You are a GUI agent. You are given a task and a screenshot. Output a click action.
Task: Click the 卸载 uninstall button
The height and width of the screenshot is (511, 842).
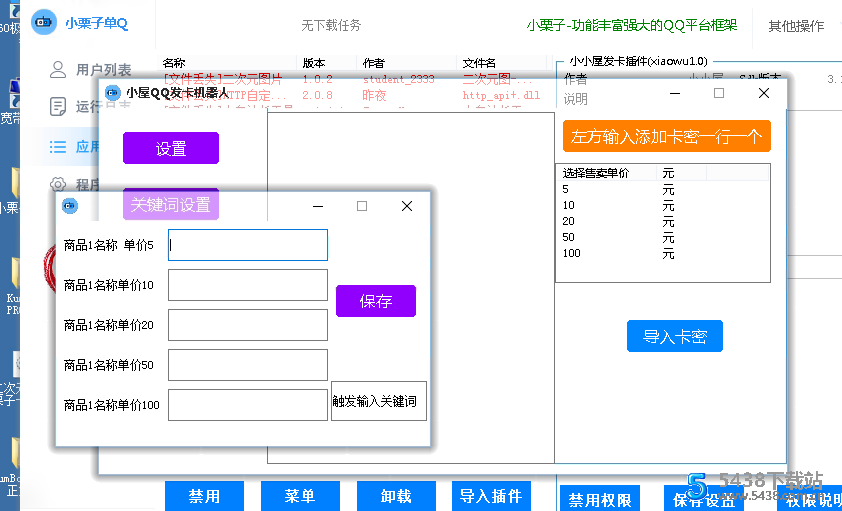396,496
